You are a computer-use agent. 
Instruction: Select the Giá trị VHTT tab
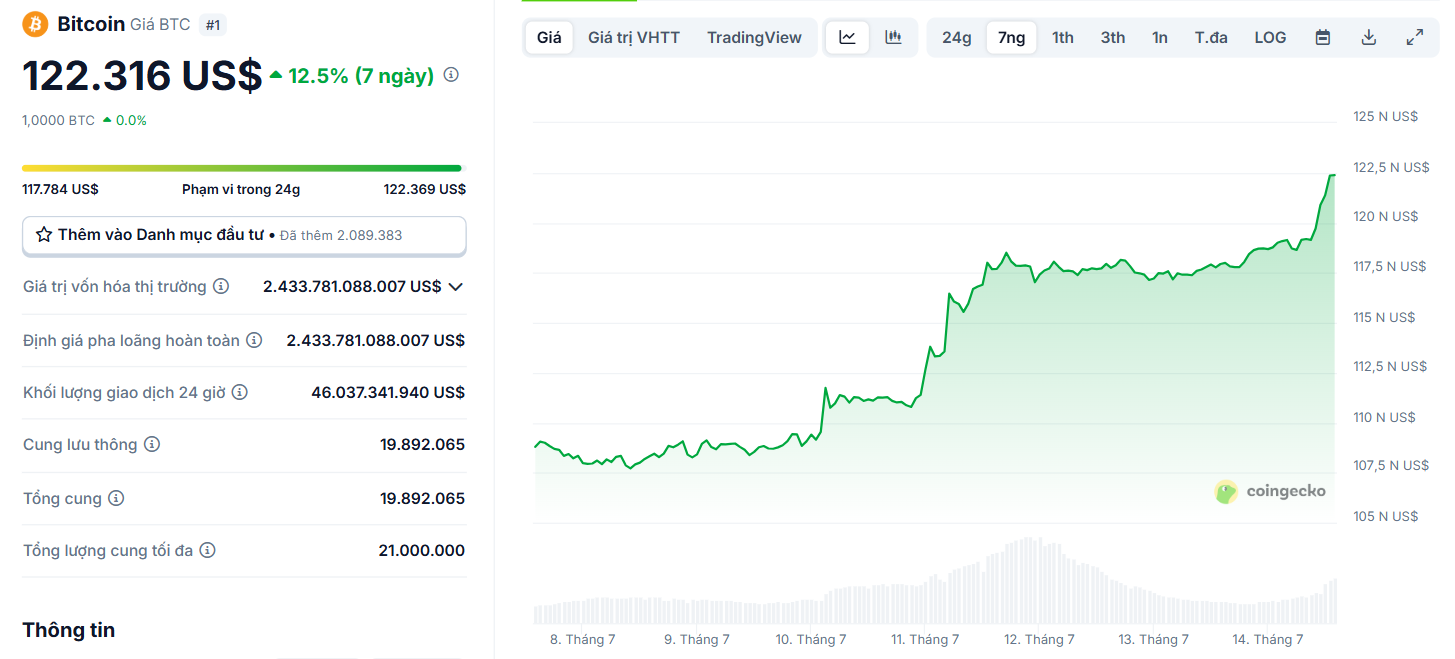(634, 38)
